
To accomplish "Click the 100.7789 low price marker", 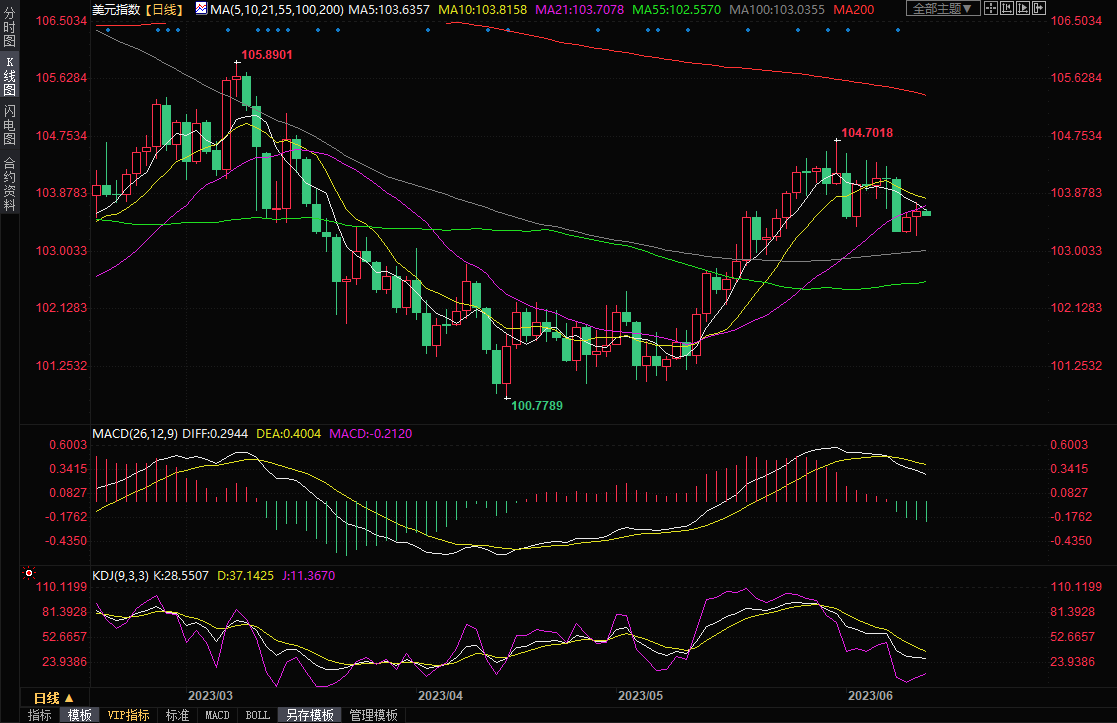I will (x=536, y=405).
